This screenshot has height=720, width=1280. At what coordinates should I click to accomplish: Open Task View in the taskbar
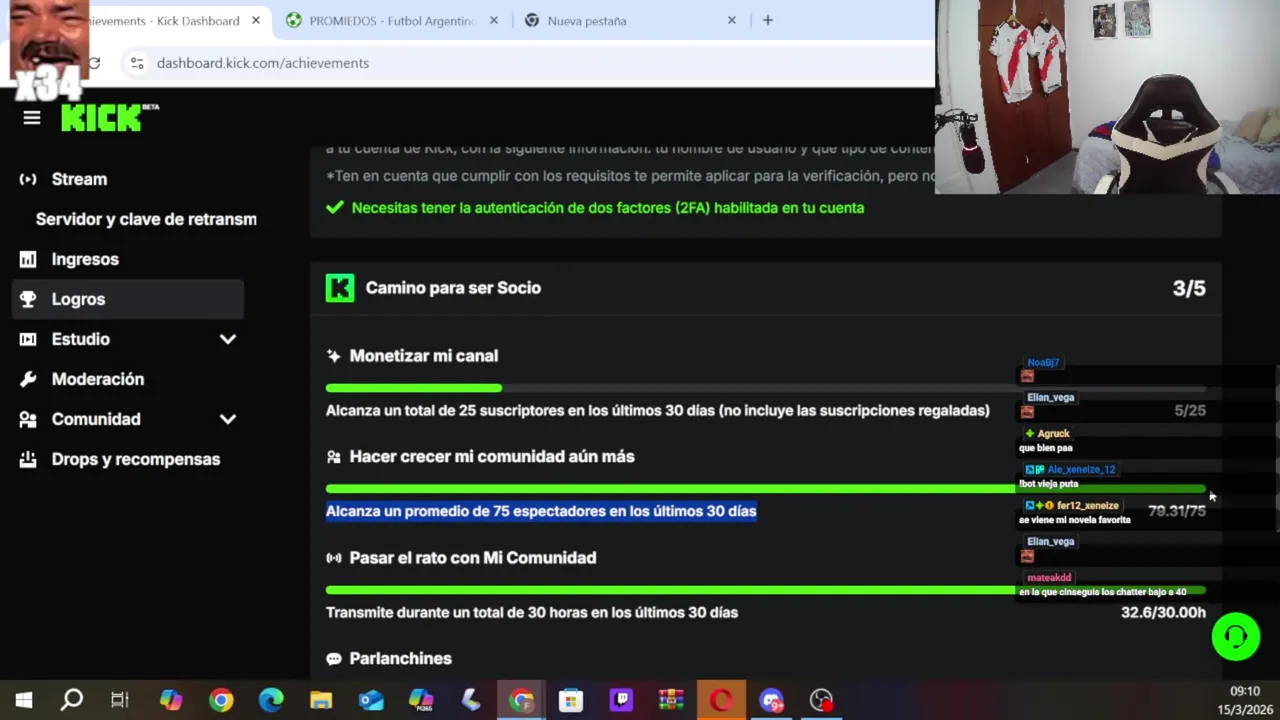120,700
